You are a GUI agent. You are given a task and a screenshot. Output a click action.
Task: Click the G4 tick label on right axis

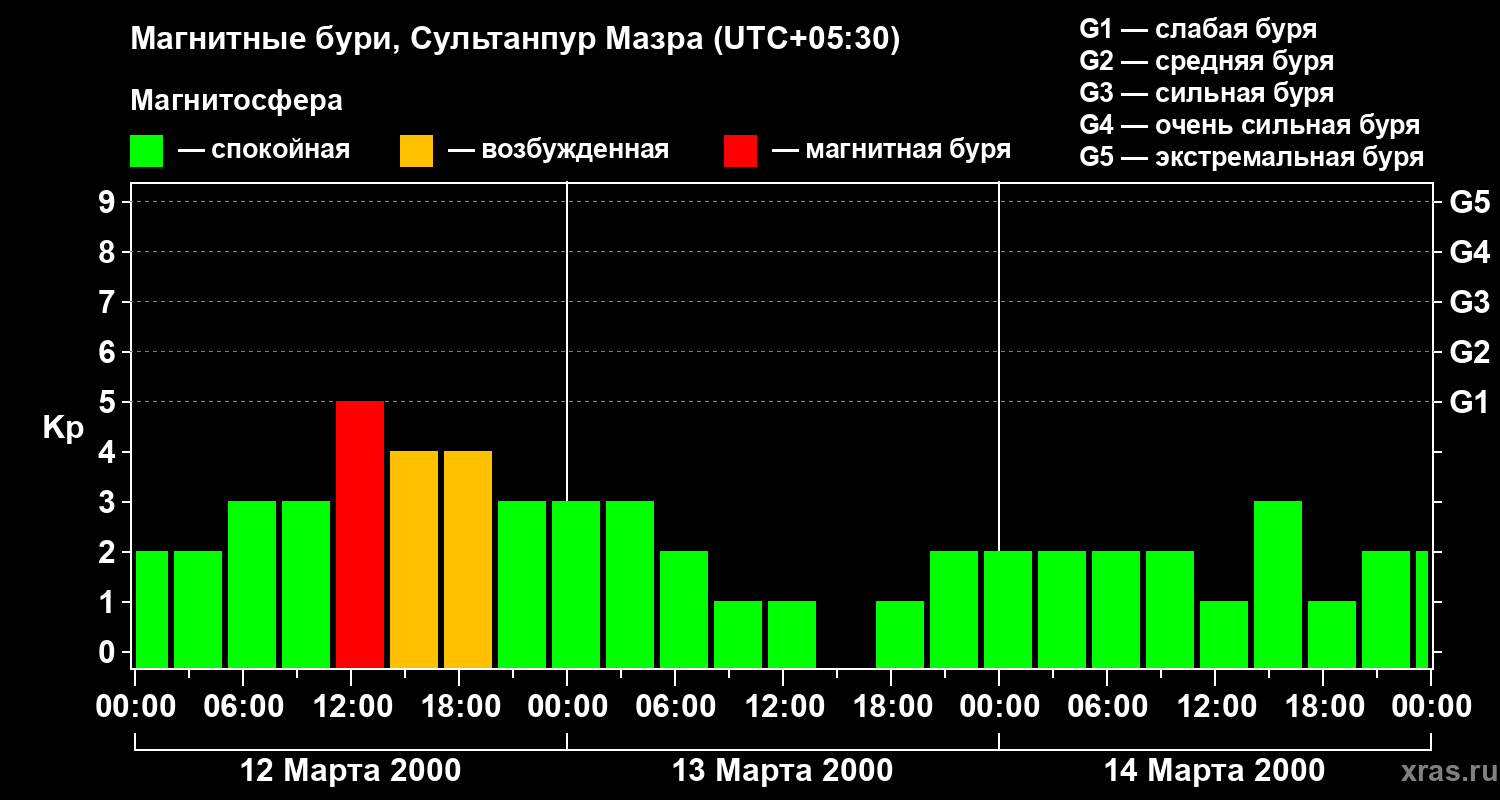pyautogui.click(x=1469, y=252)
